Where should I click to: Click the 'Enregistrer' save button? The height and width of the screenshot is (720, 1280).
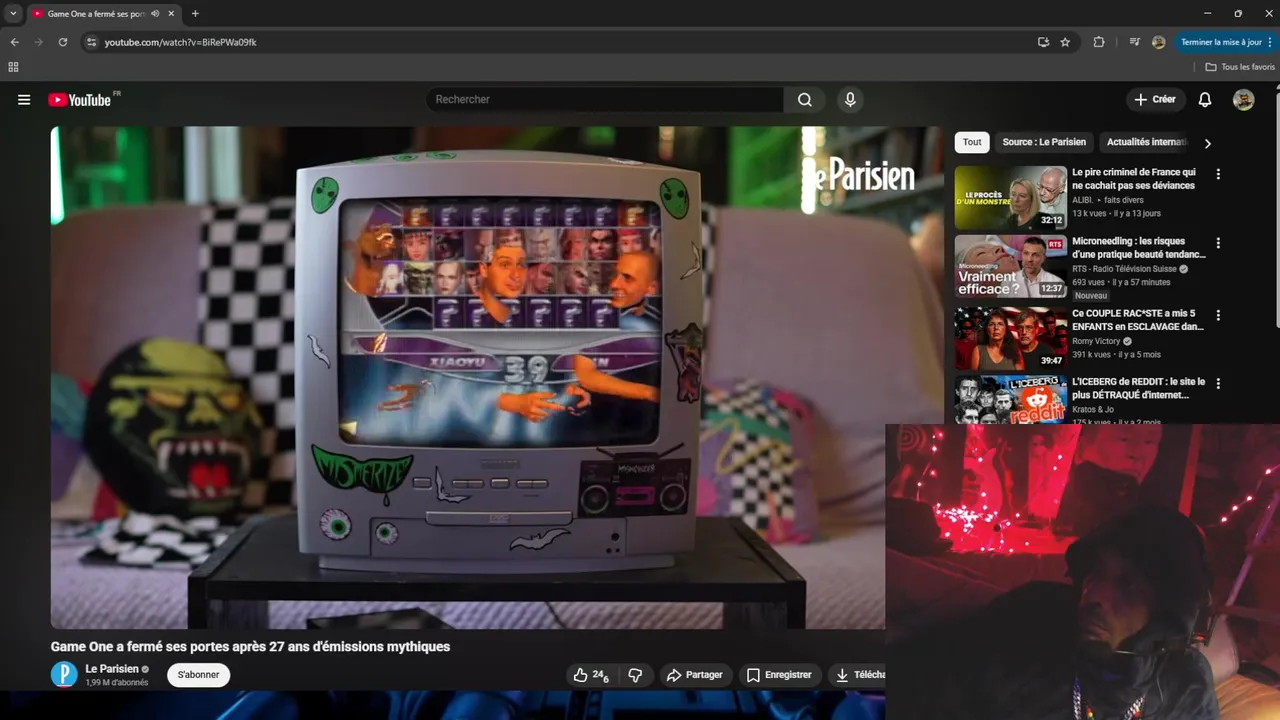coord(779,675)
